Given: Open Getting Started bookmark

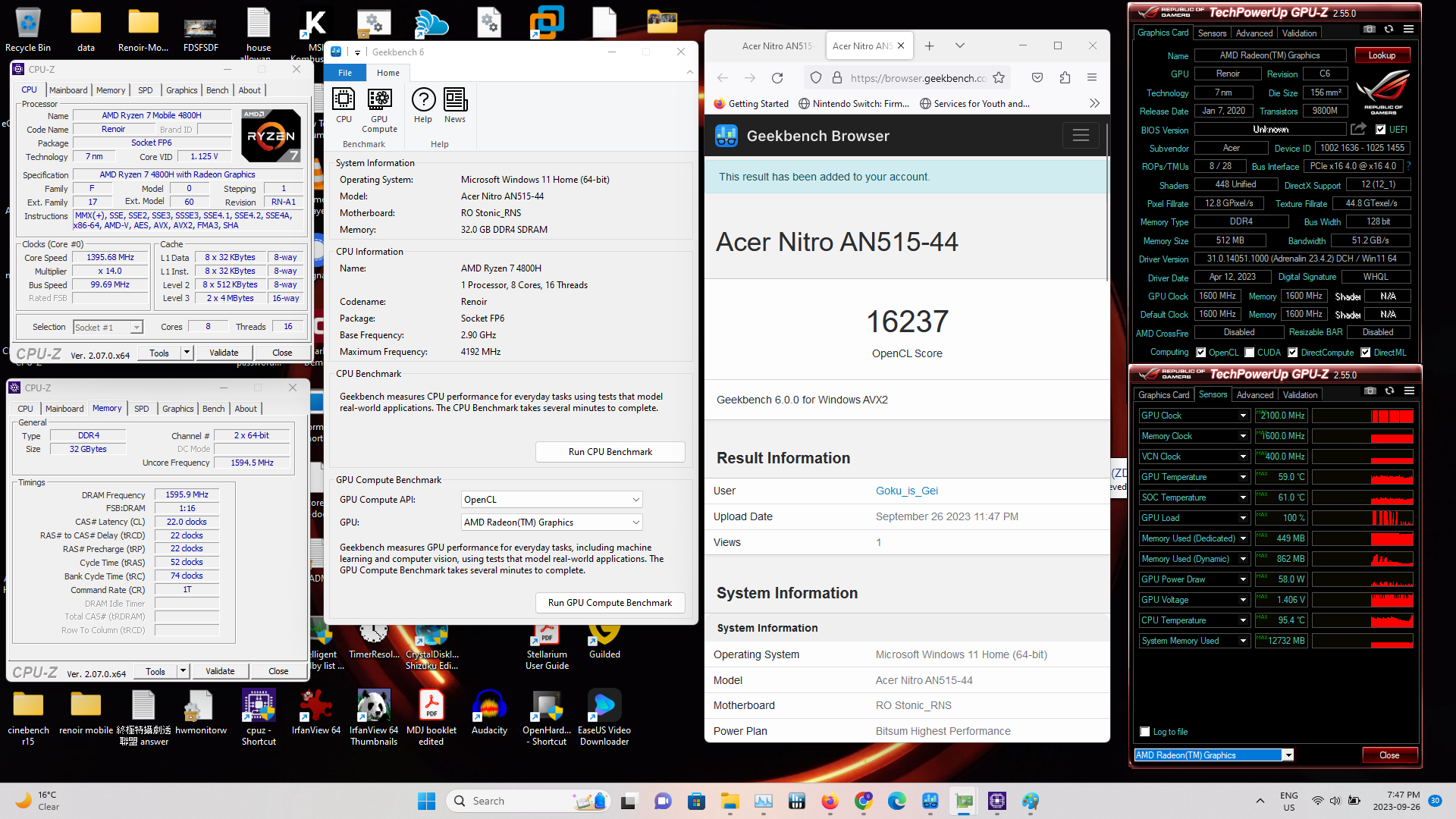Looking at the screenshot, I should pos(751,104).
